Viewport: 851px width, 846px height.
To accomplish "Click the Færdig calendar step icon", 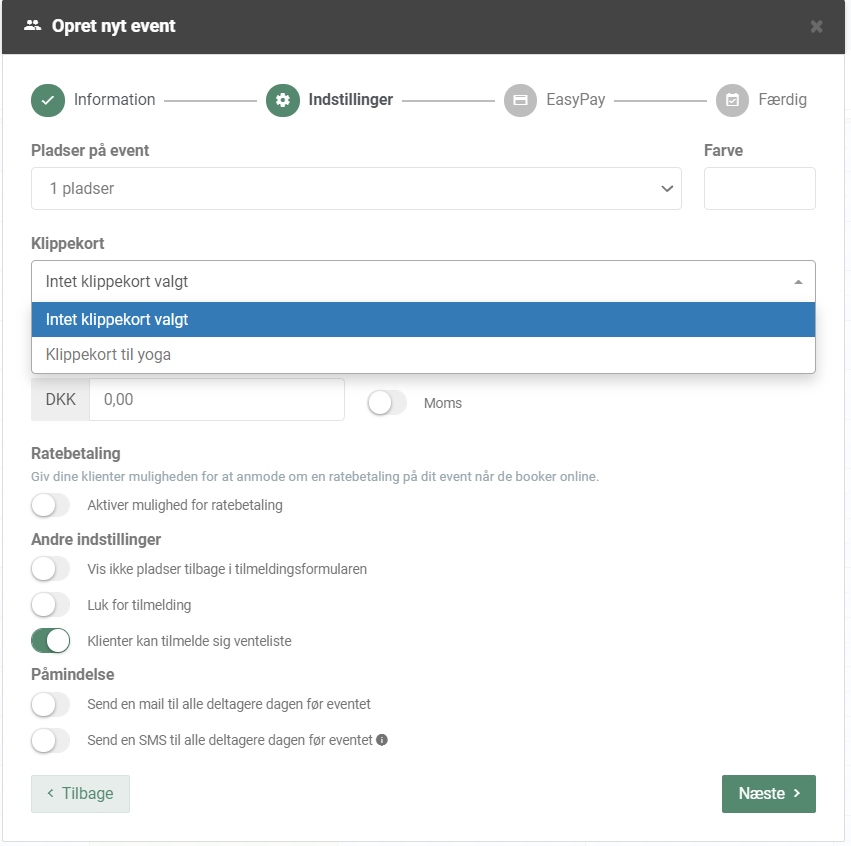I will (732, 100).
